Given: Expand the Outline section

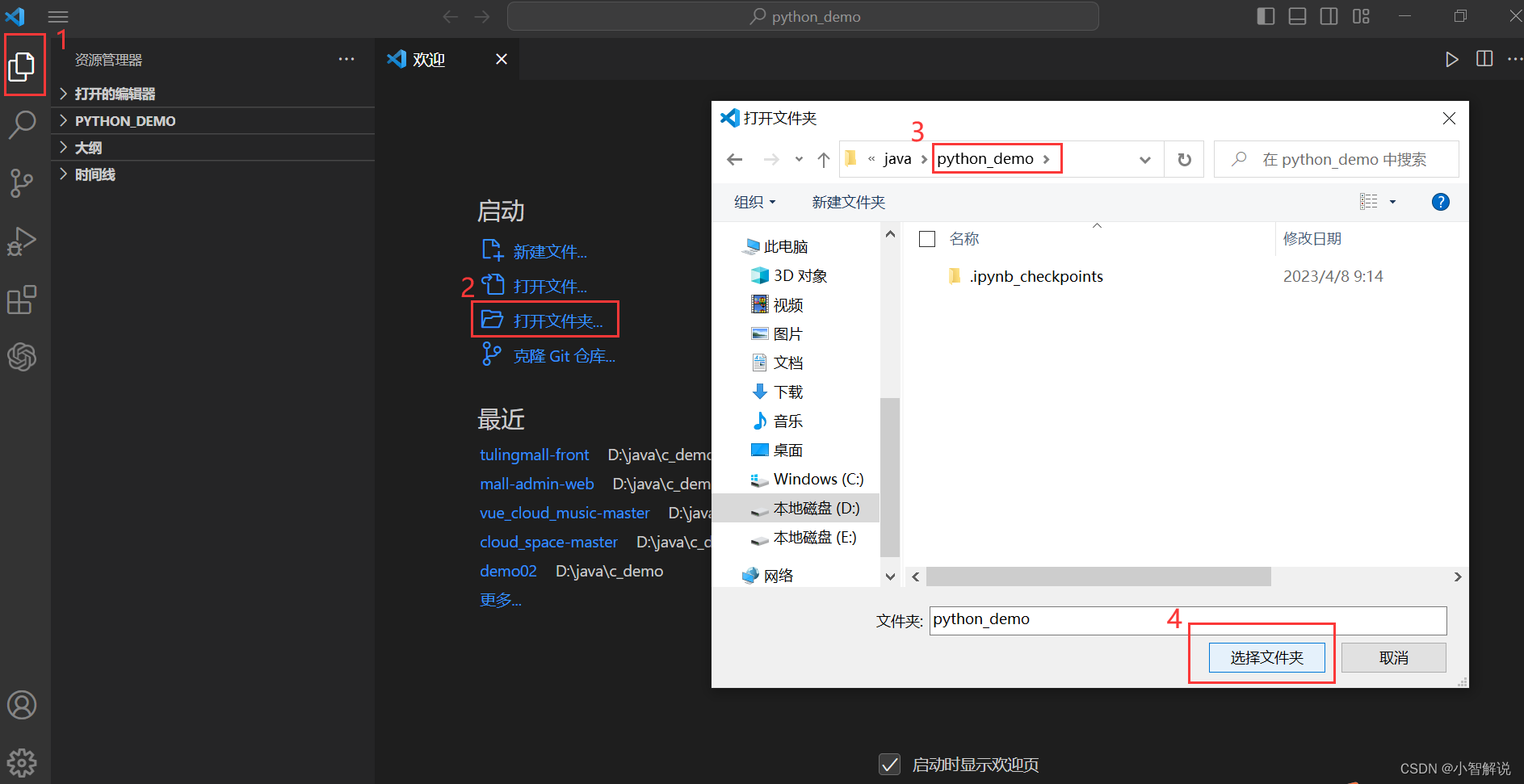Looking at the screenshot, I should coord(213,148).
